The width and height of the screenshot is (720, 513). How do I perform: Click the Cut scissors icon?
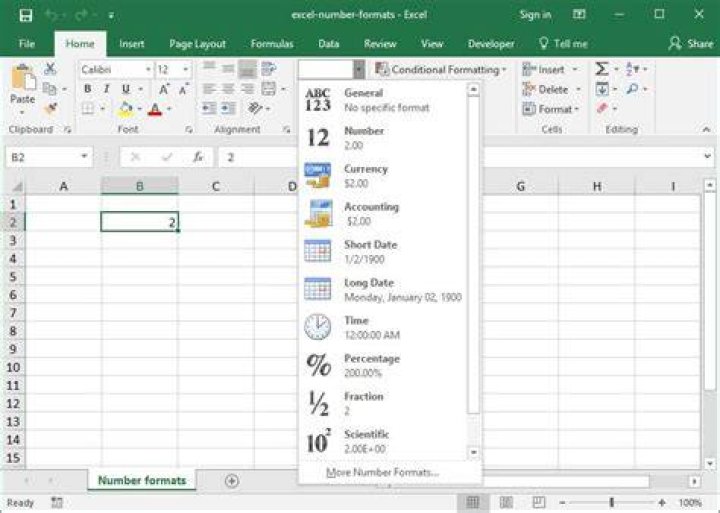[x=50, y=69]
